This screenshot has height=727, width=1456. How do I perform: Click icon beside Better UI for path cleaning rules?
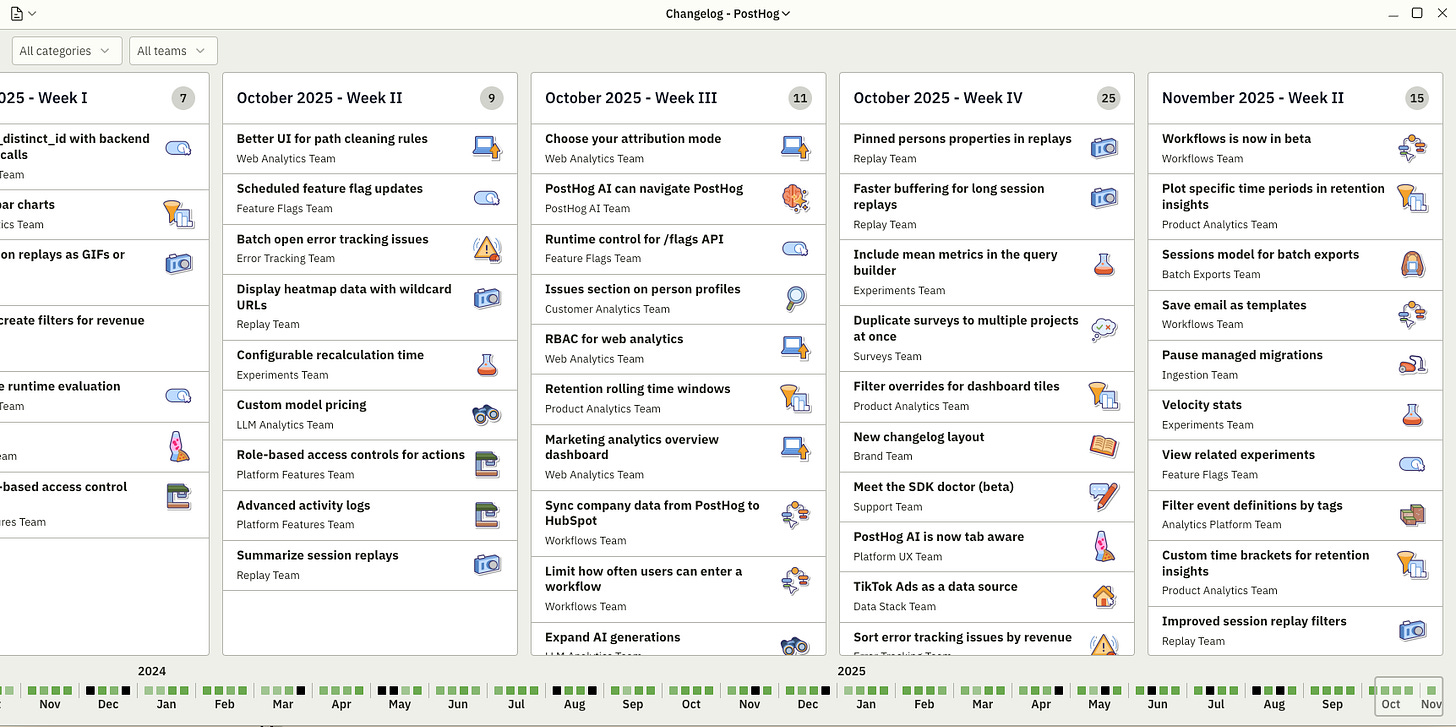click(487, 148)
